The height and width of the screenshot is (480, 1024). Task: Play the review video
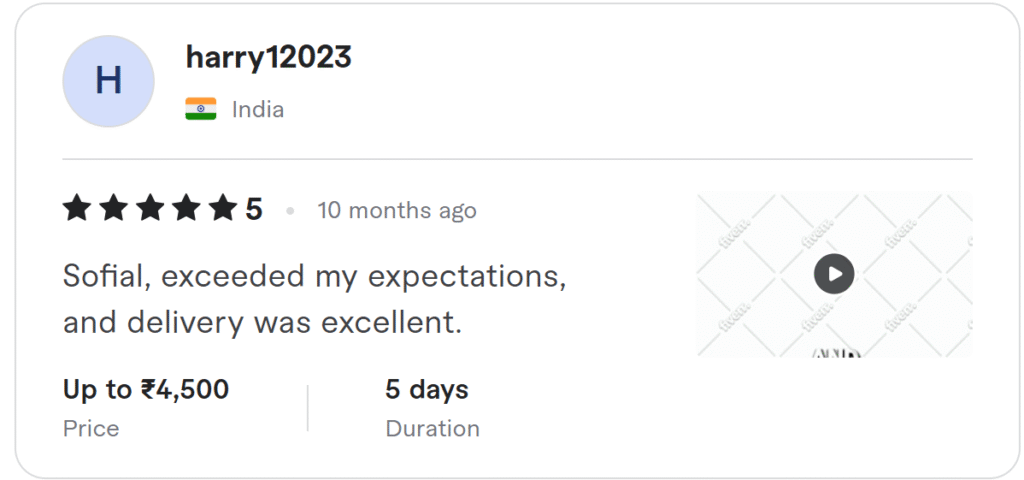pos(833,273)
